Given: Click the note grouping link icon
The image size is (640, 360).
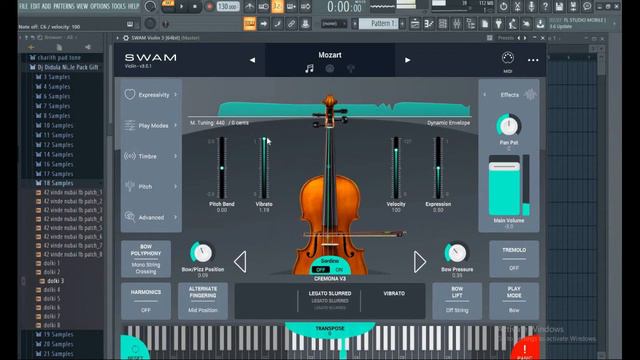Looking at the screenshot, I should coord(291,24).
